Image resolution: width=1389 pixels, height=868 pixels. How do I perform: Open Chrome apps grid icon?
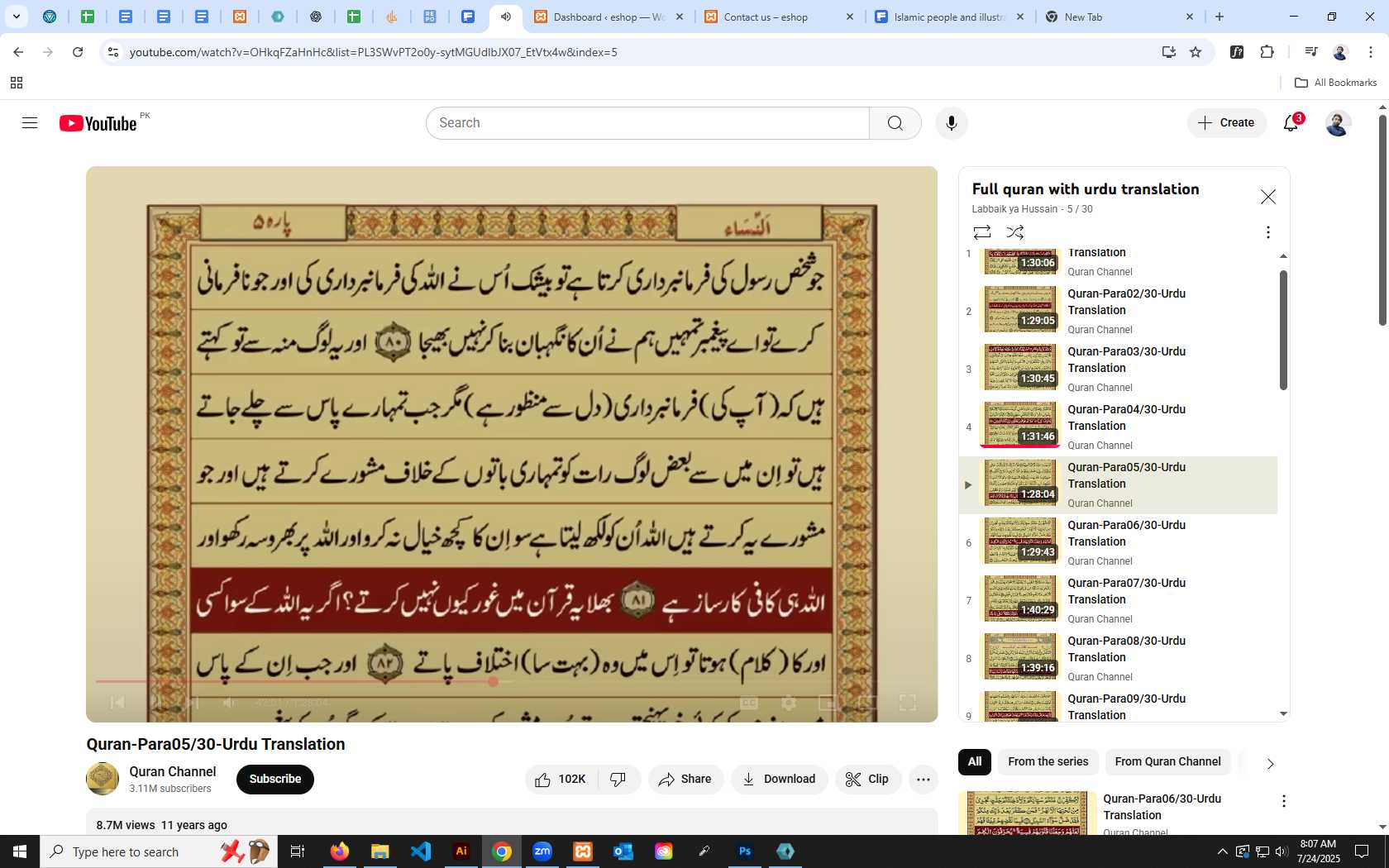(x=17, y=83)
